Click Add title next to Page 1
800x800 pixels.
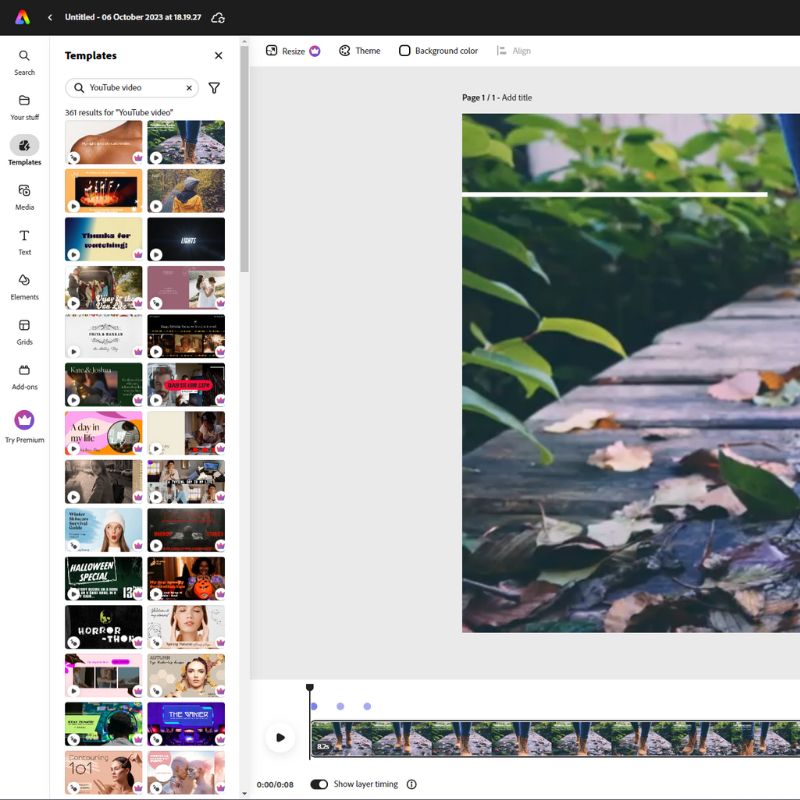coord(516,97)
